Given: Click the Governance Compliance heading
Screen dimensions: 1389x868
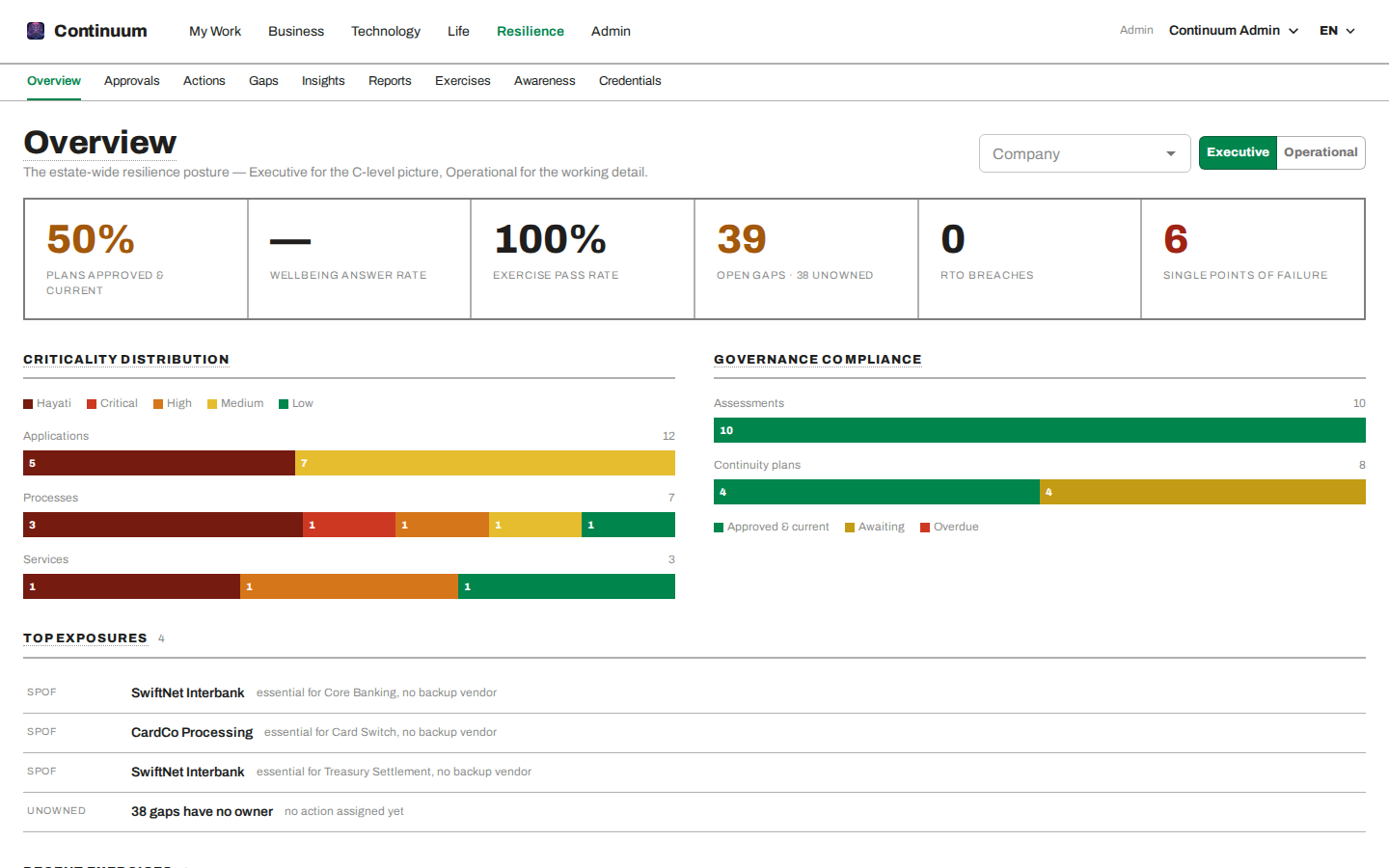Looking at the screenshot, I should (818, 360).
